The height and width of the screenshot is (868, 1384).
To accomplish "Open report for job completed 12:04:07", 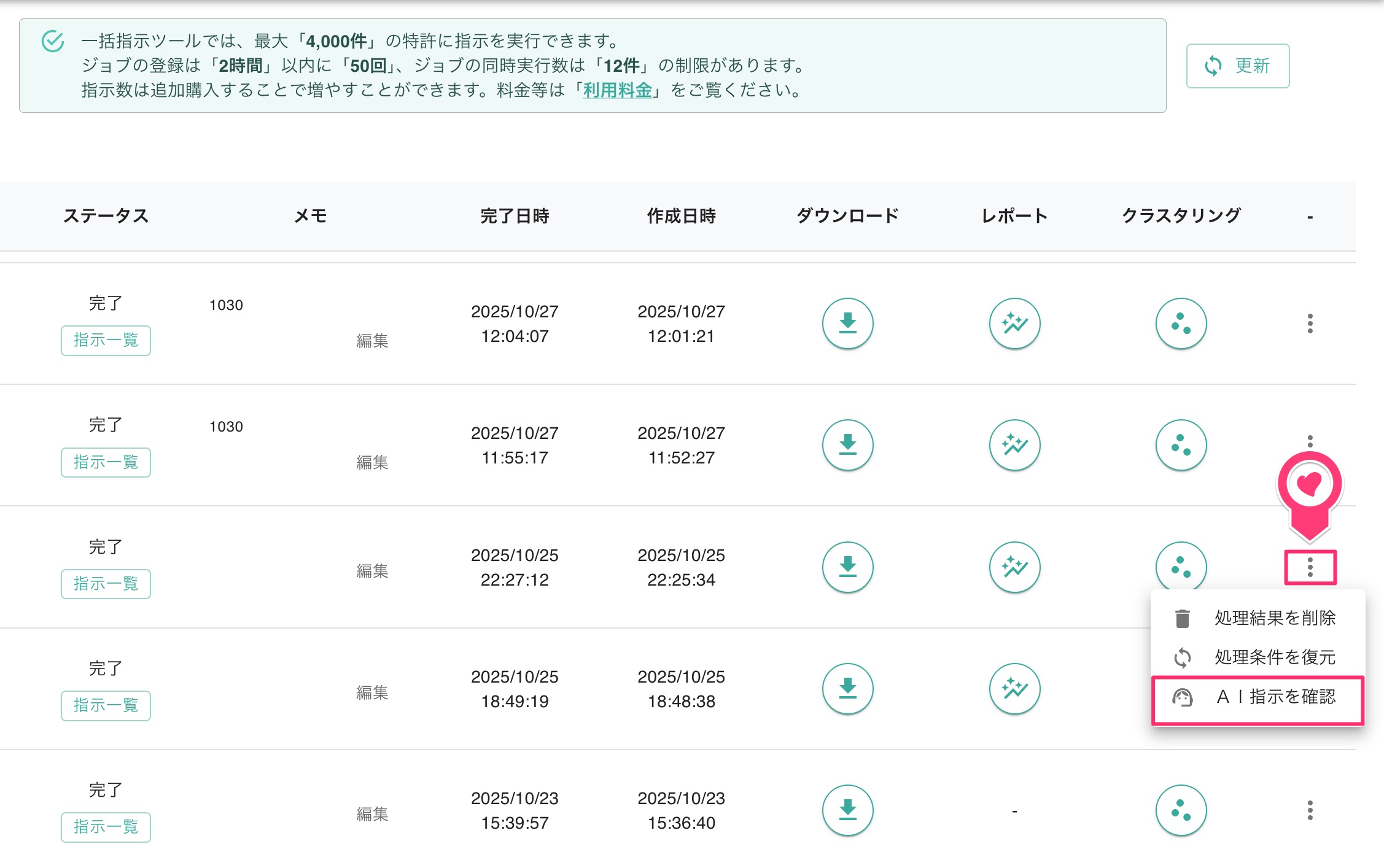I will pos(1014,324).
